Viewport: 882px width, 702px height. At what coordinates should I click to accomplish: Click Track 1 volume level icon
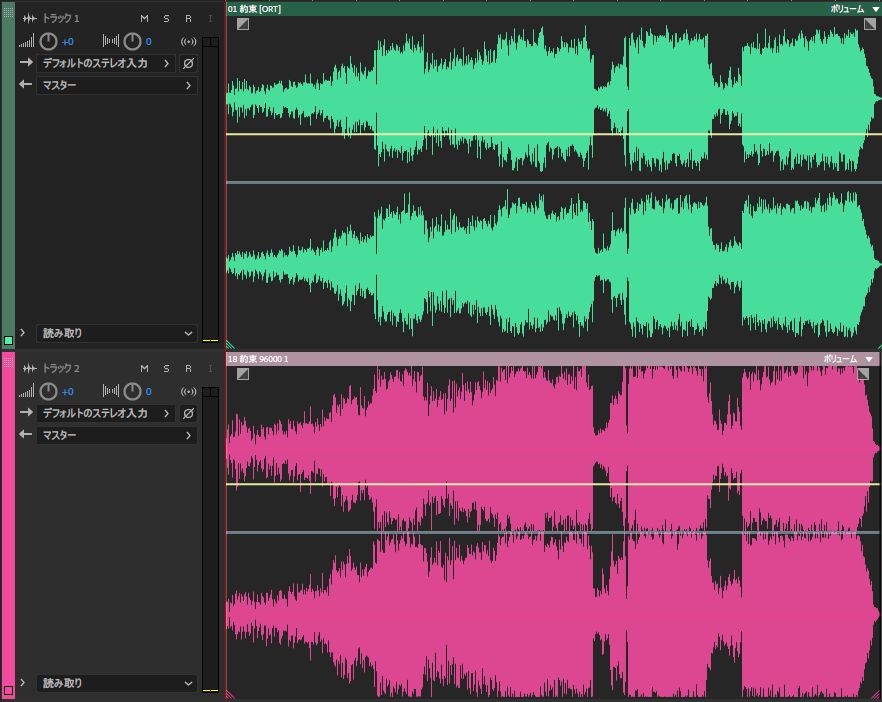(x=26, y=41)
